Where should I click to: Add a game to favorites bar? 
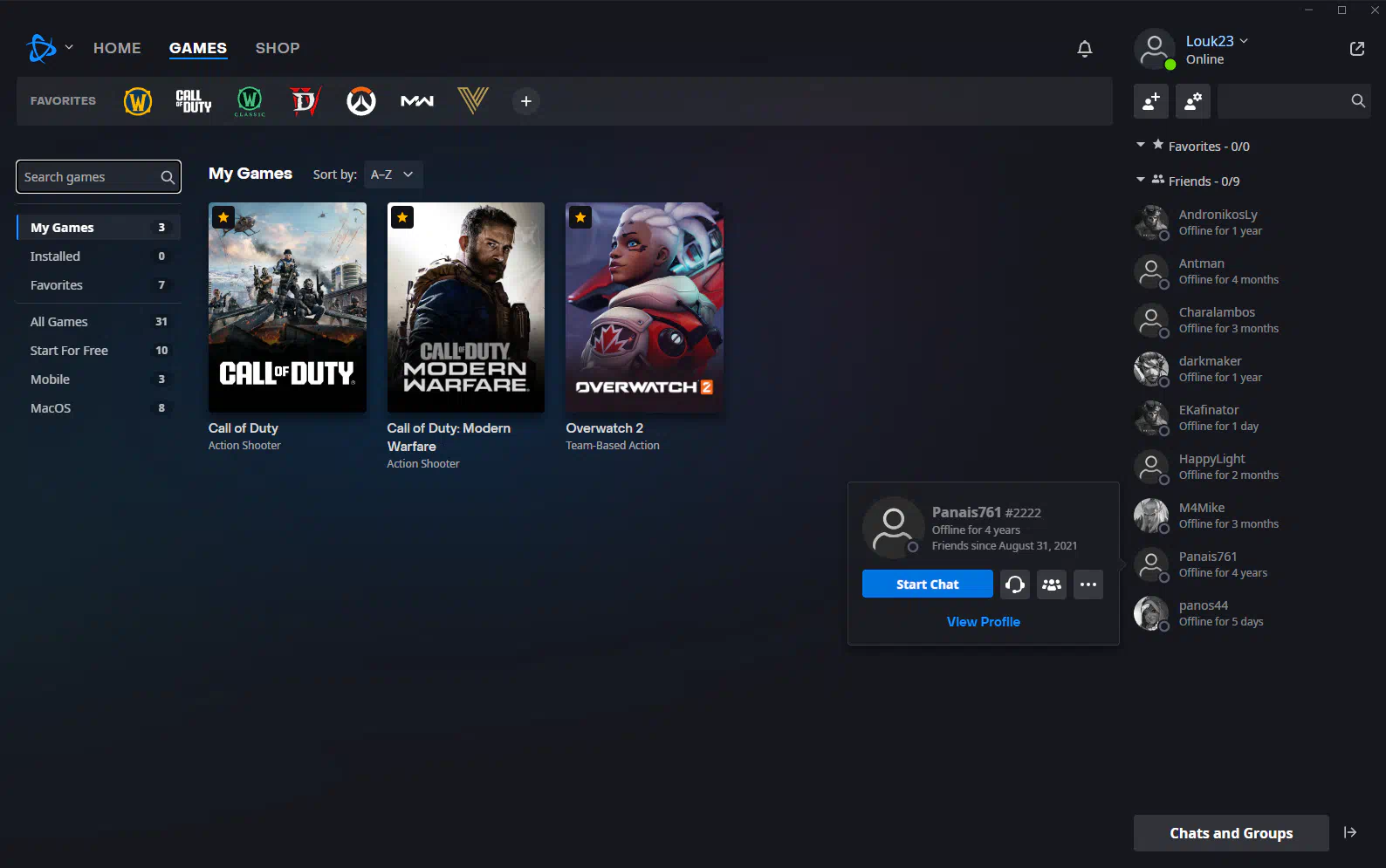point(526,101)
